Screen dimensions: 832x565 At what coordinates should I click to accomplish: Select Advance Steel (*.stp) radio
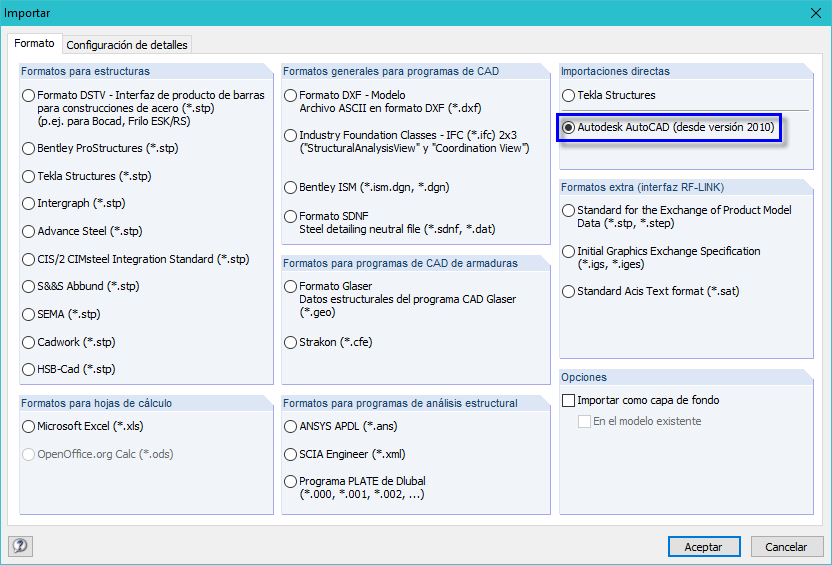pos(29,231)
